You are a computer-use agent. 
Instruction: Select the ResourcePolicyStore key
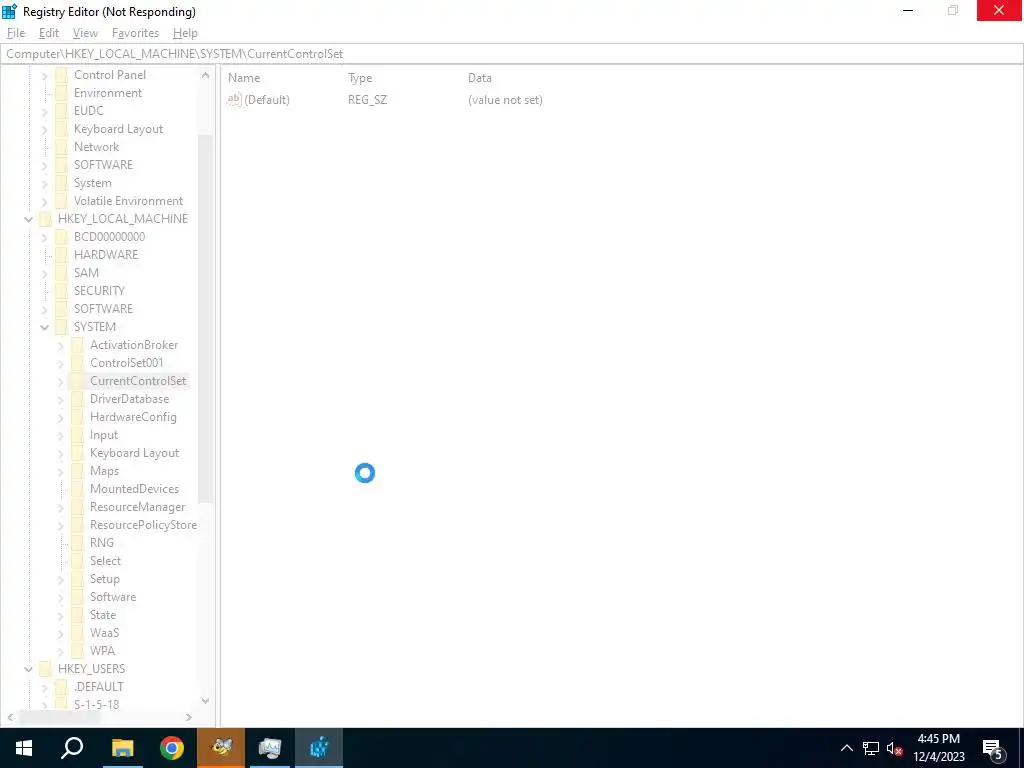pyautogui.click(x=143, y=524)
